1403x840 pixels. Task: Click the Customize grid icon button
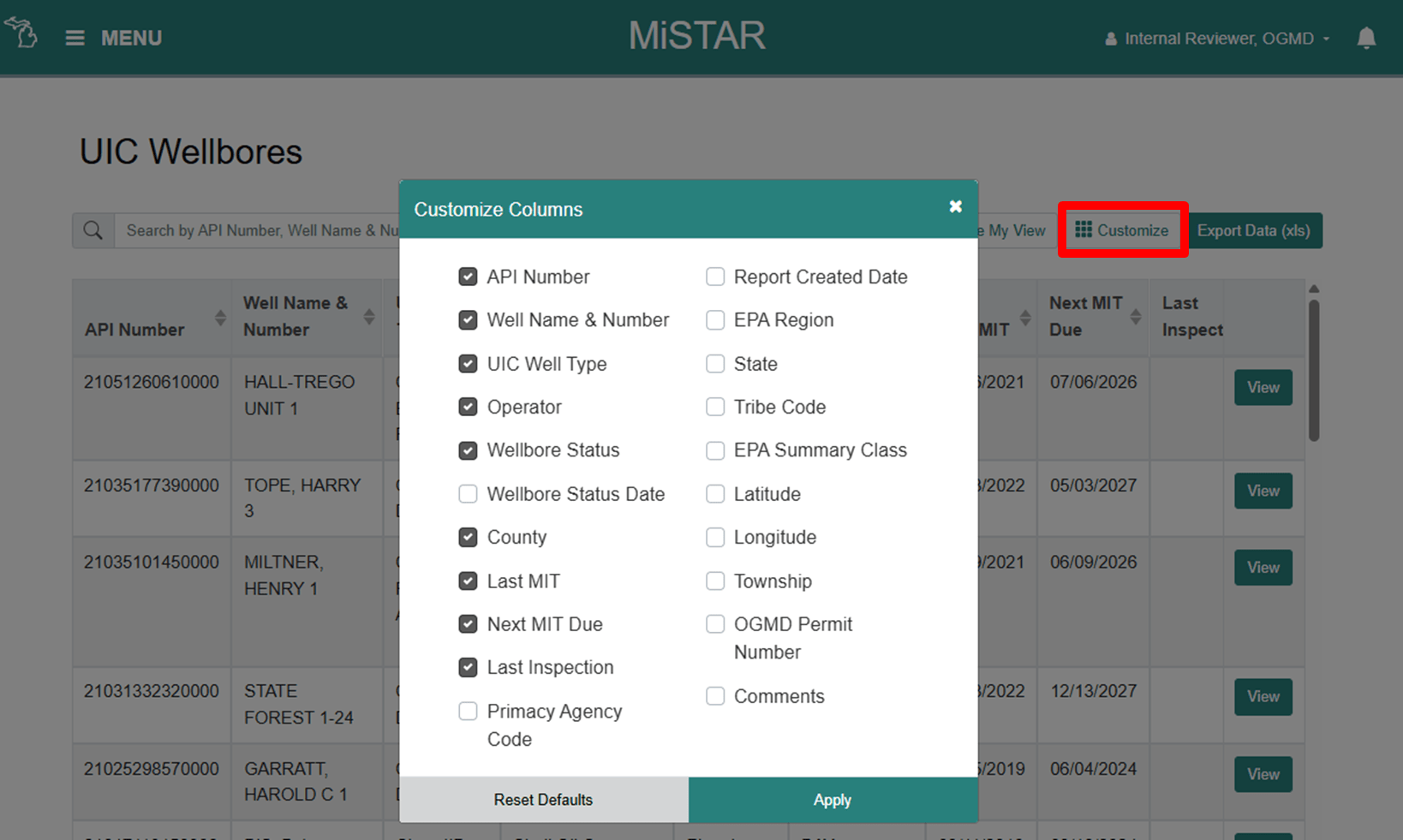(1122, 230)
